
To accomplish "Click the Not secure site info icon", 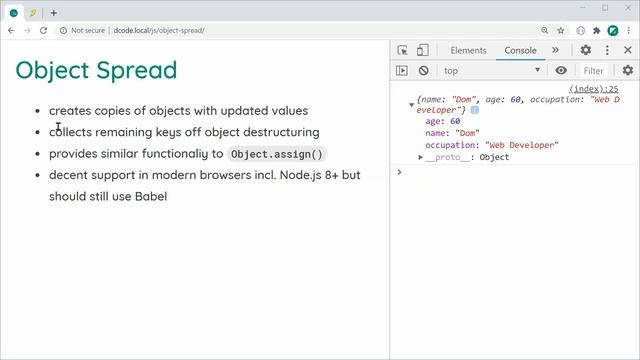I will click(x=63, y=31).
